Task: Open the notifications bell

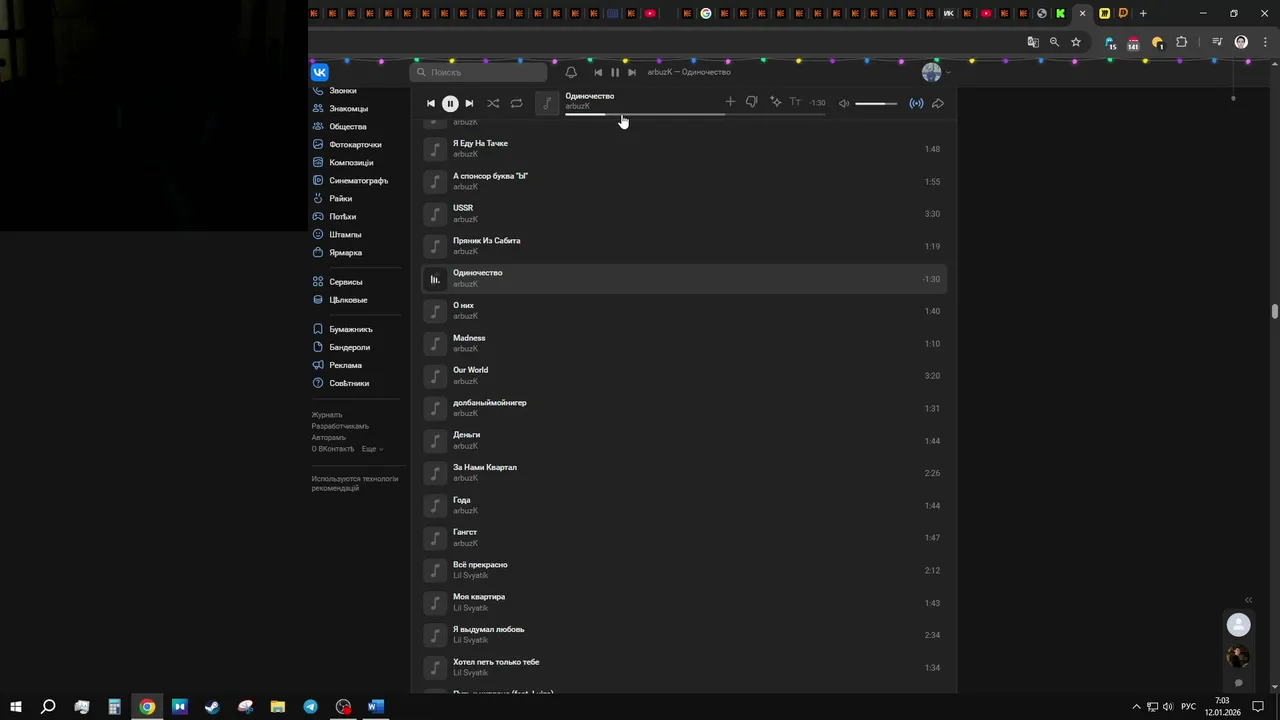Action: point(571,72)
